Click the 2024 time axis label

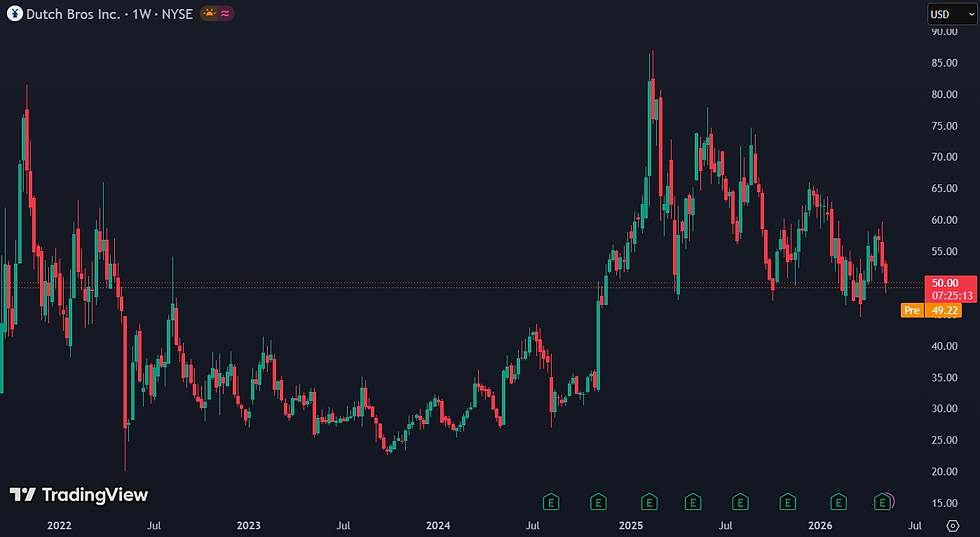438,526
